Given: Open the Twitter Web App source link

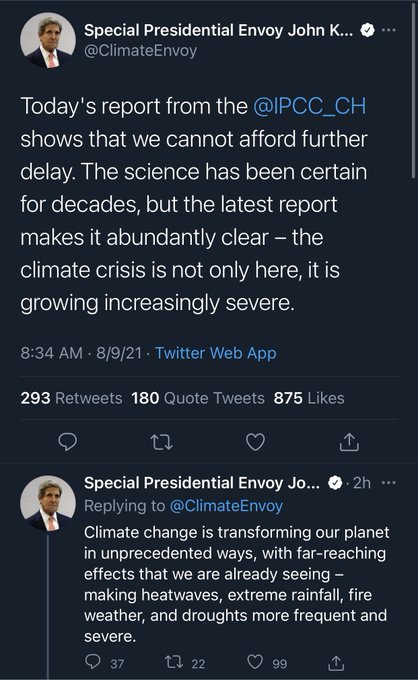Looking at the screenshot, I should (x=216, y=353).
